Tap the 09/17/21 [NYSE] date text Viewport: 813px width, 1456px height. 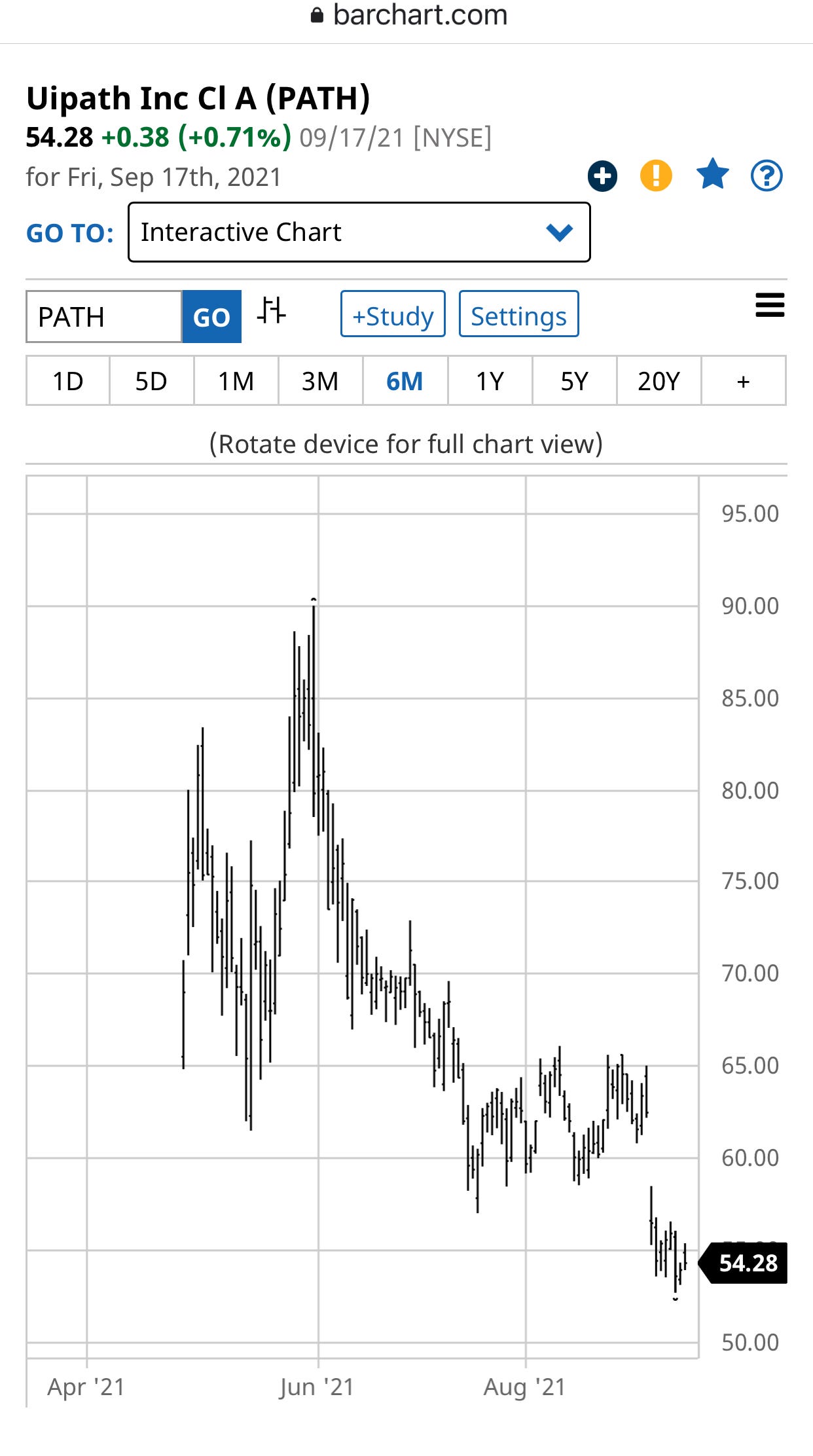395,138
